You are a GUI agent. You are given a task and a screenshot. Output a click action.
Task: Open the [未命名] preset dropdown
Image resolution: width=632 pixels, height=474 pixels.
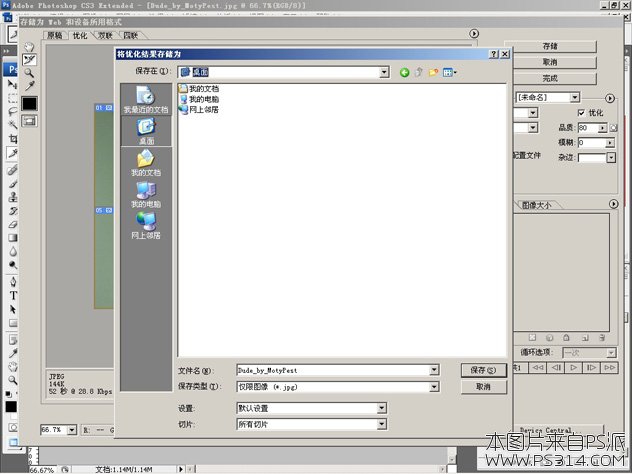tap(575, 97)
